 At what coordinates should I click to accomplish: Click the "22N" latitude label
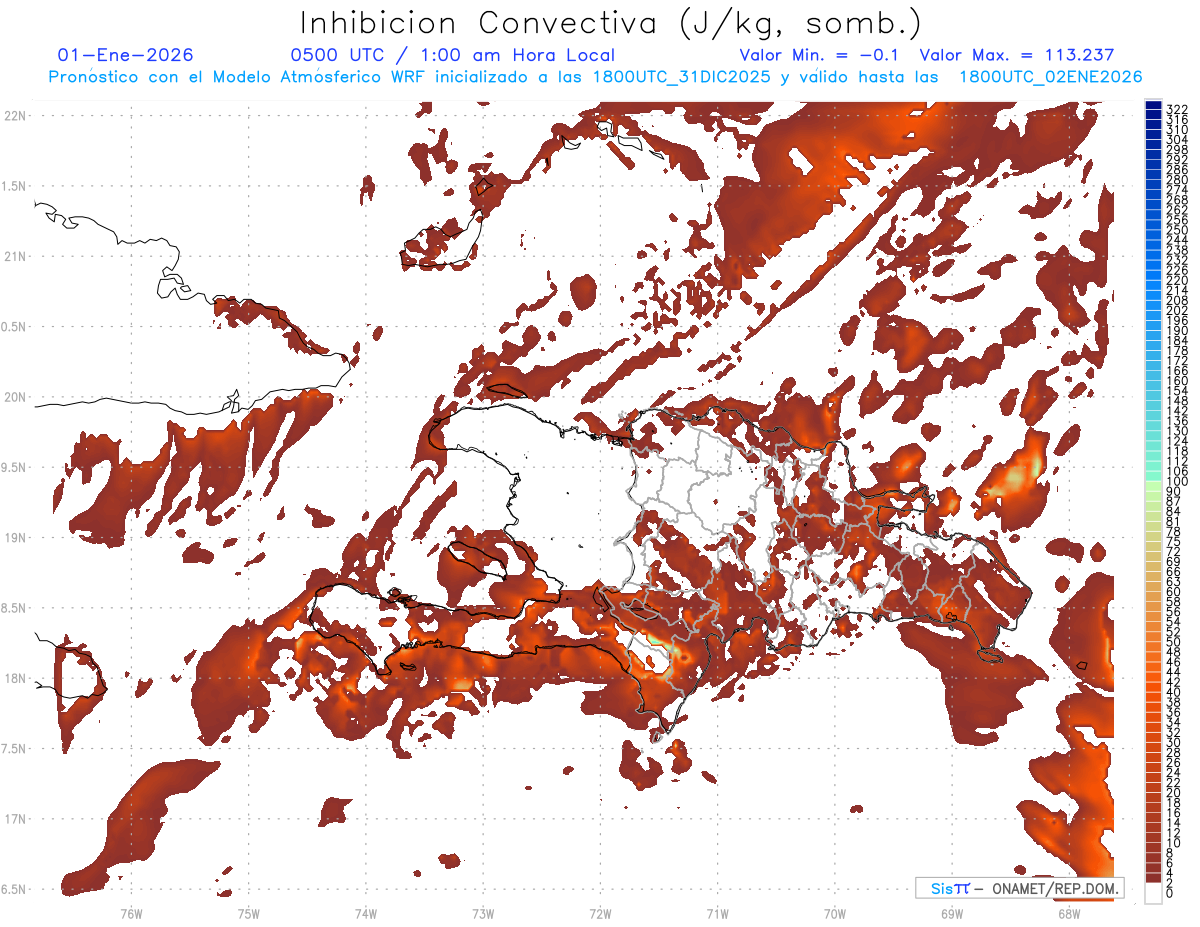click(15, 116)
